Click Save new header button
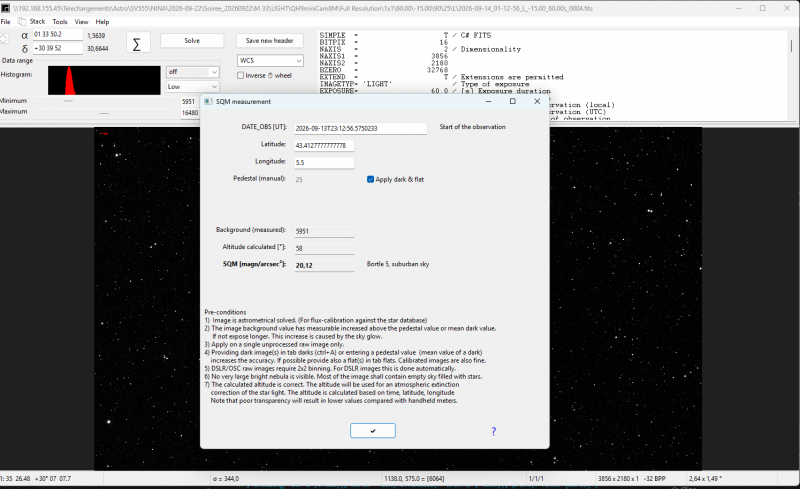Viewport: 800px width, 489px height. 269,41
